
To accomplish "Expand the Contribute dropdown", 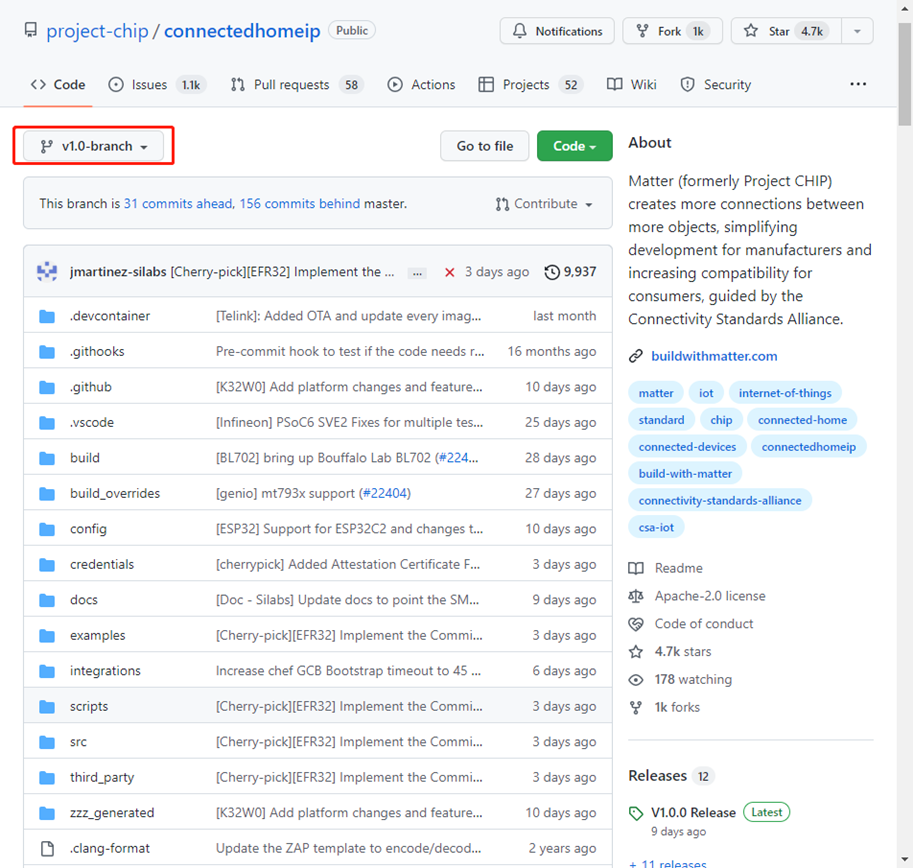I will pos(544,204).
